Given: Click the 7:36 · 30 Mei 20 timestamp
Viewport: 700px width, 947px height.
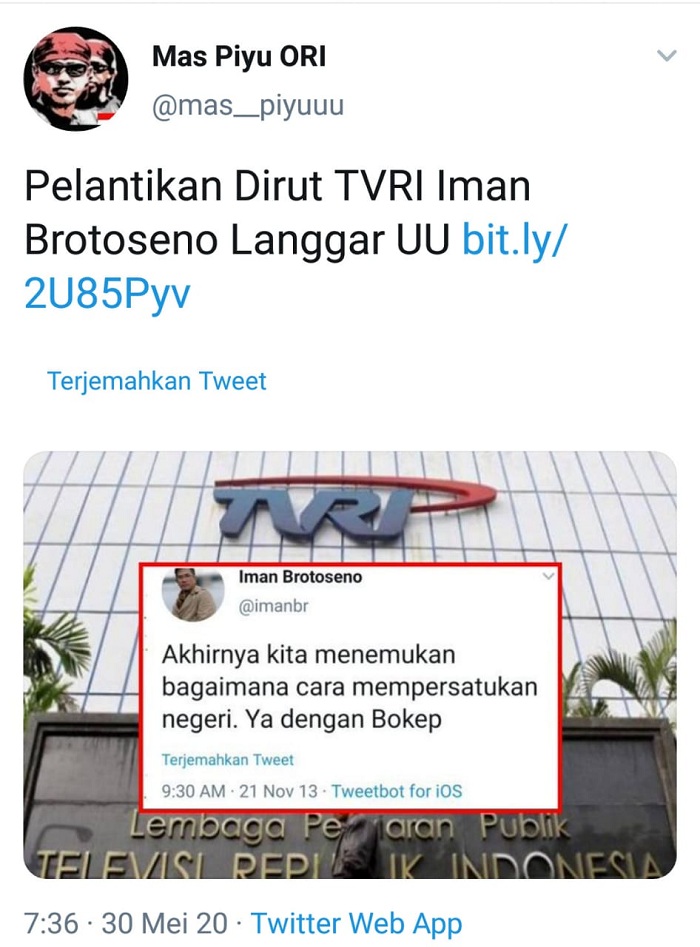Looking at the screenshot, I should [x=126, y=923].
